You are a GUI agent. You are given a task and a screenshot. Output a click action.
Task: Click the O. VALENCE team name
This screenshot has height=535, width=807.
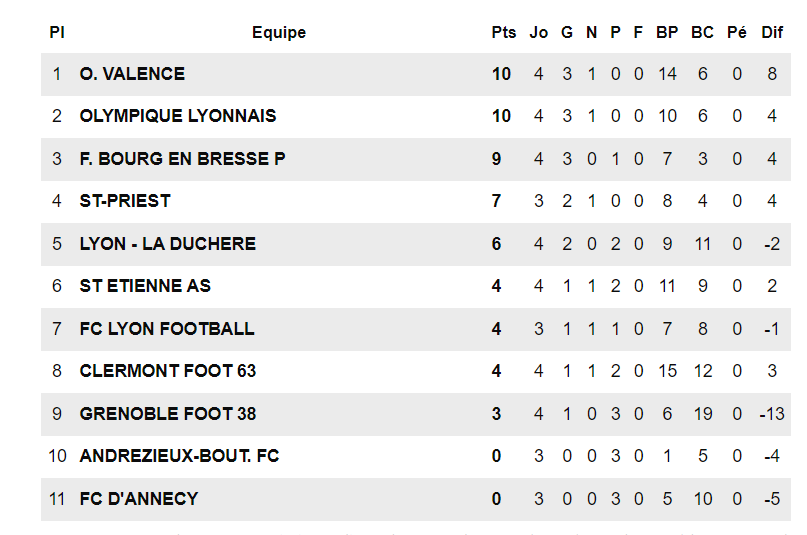132,74
